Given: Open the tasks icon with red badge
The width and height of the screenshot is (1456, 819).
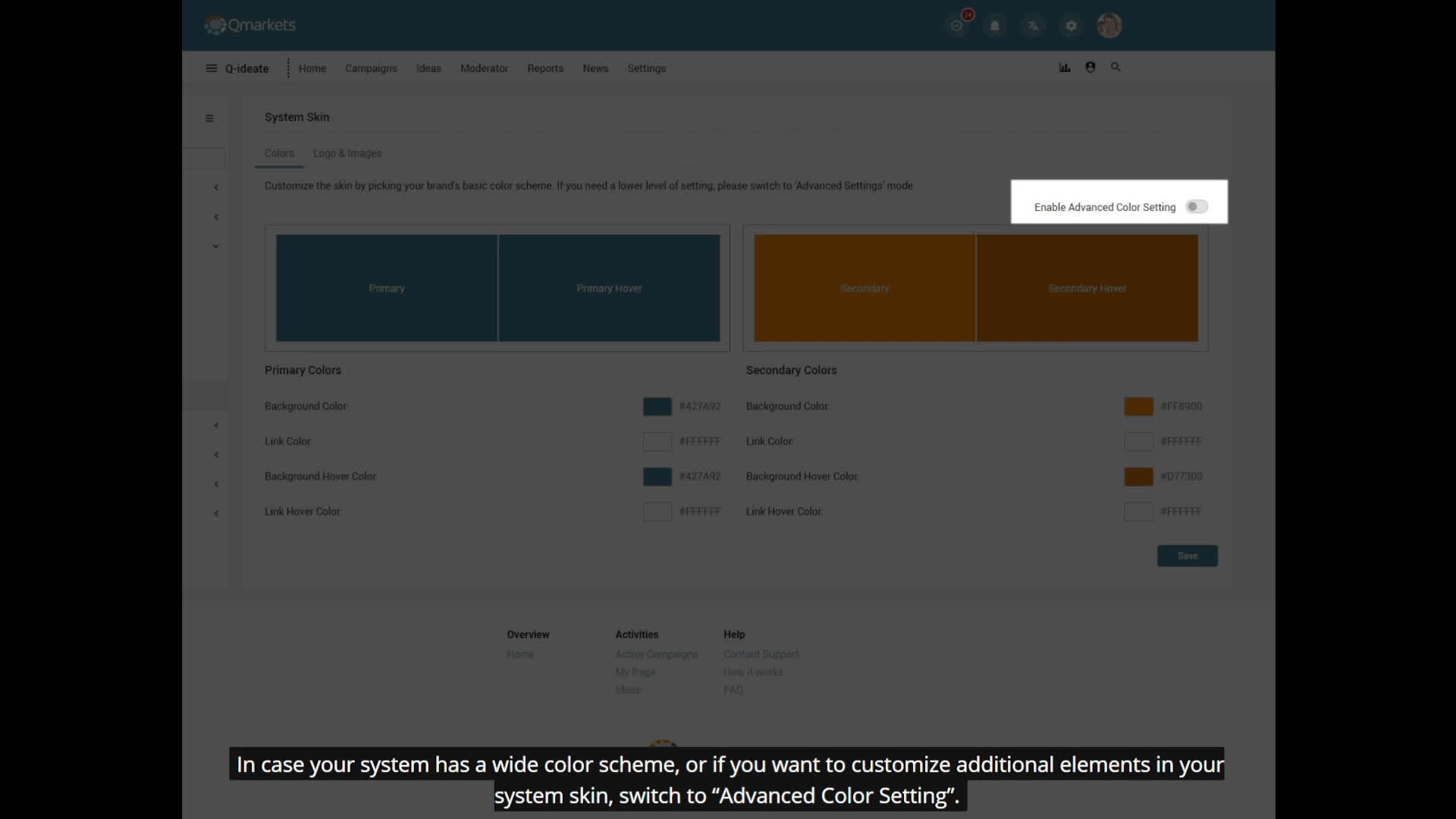Looking at the screenshot, I should [957, 26].
